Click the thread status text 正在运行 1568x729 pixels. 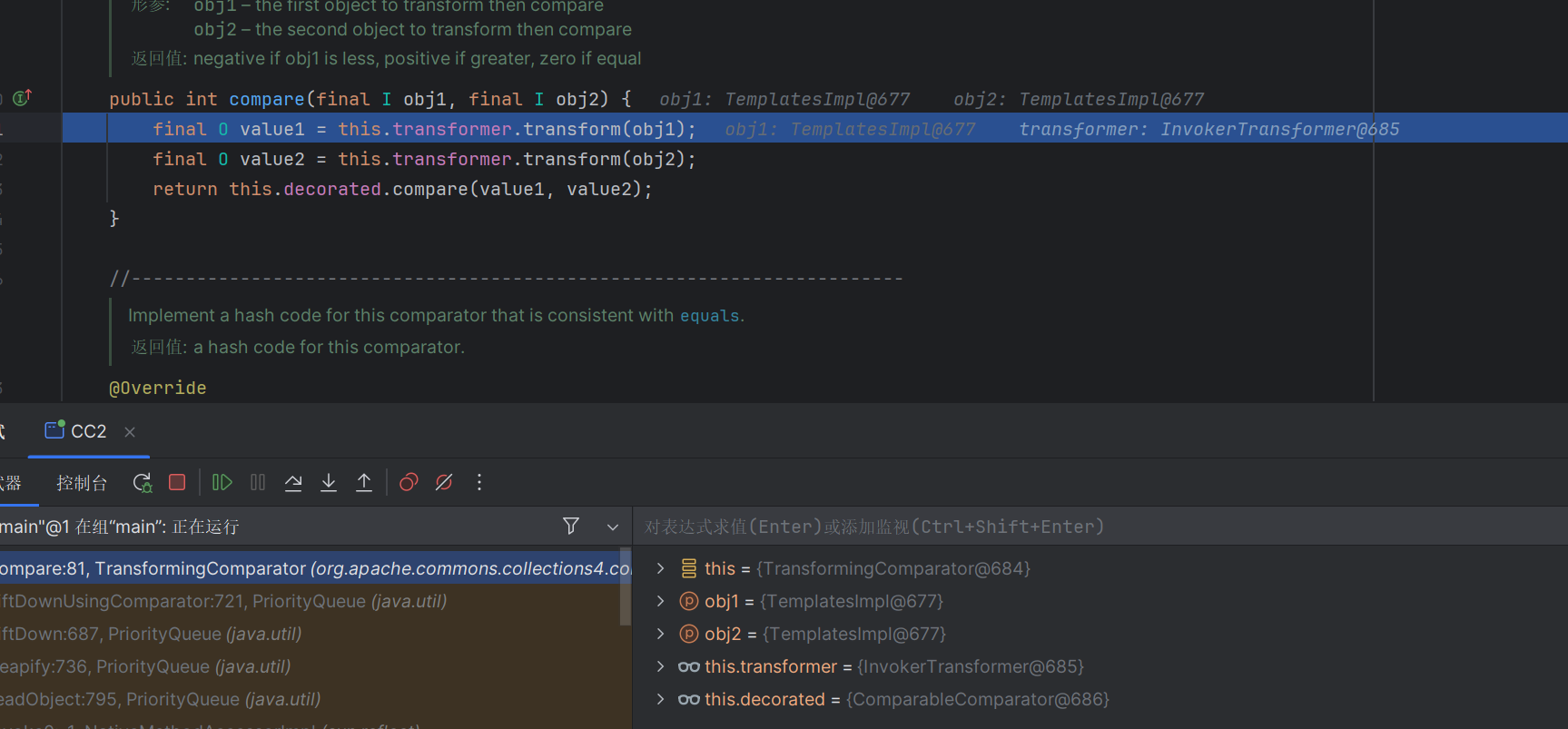click(x=206, y=527)
